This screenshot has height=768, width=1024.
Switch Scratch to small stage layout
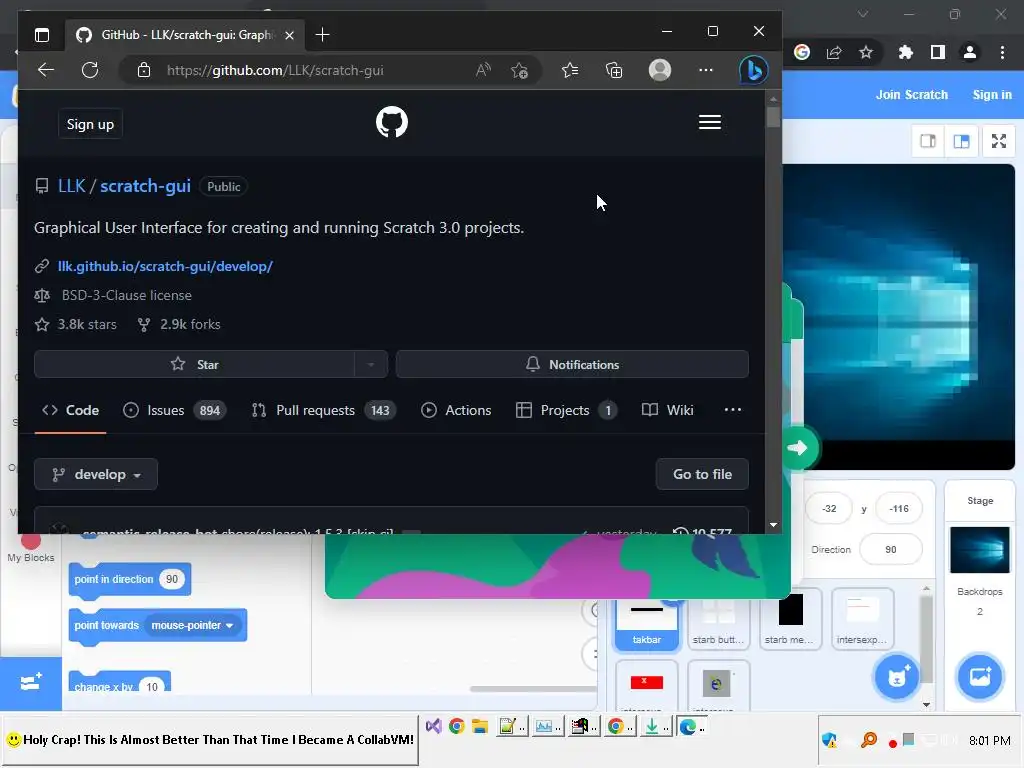pyautogui.click(x=928, y=141)
